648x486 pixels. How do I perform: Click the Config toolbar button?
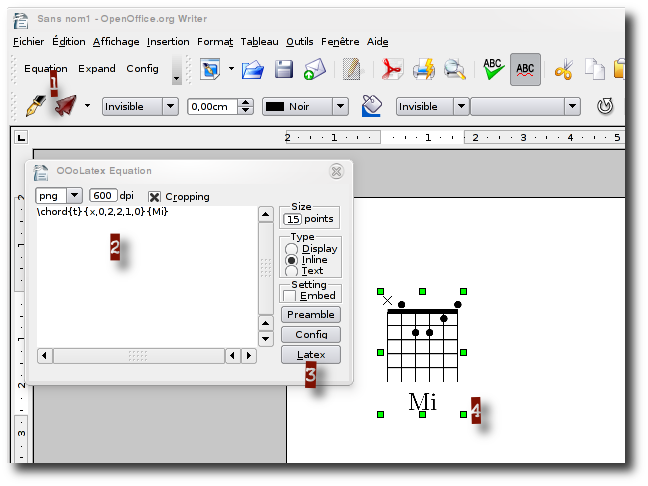point(142,69)
